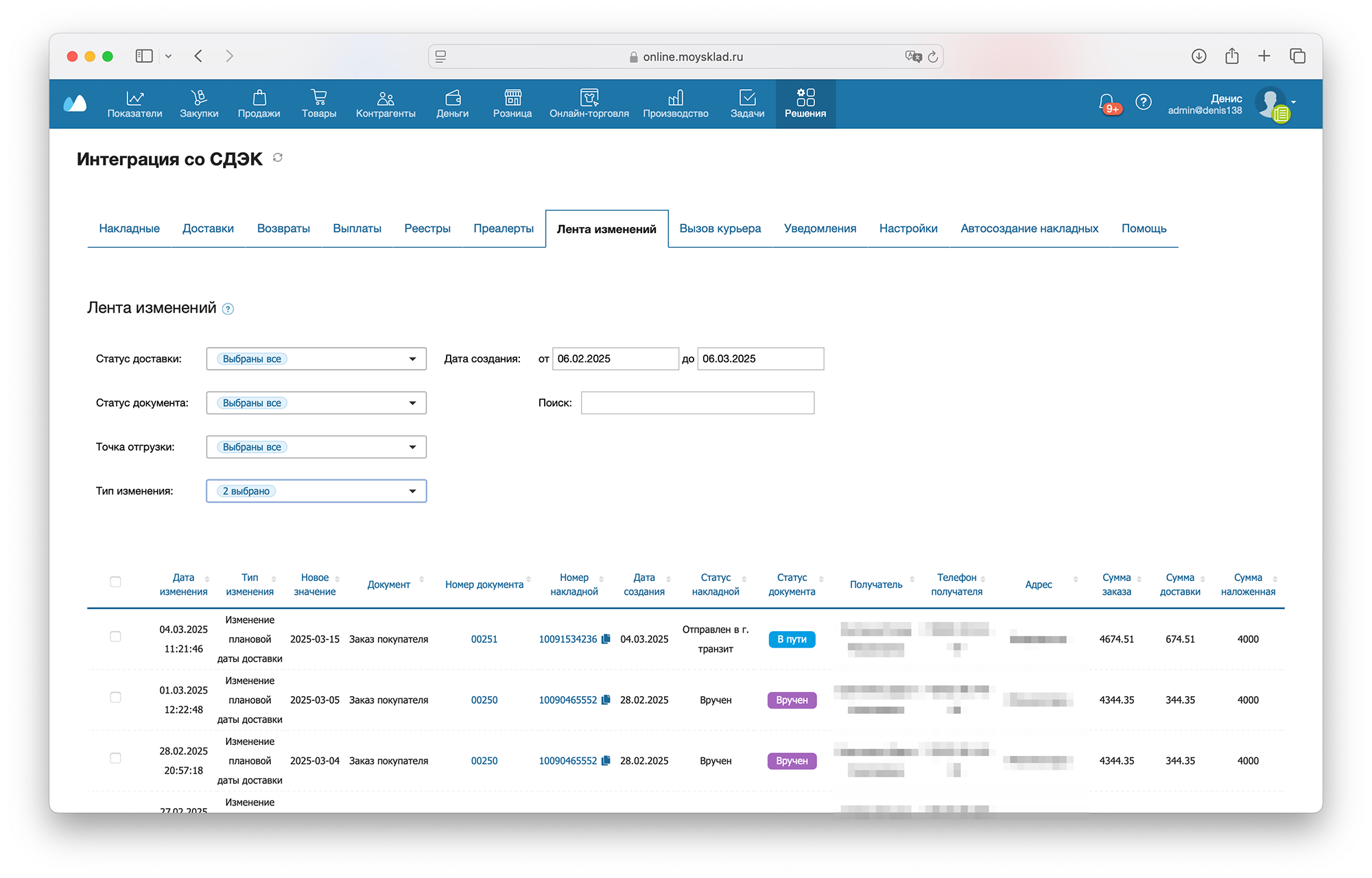Screen dimensions: 1372x878
Task: Open document number 00251 link
Action: (484, 639)
